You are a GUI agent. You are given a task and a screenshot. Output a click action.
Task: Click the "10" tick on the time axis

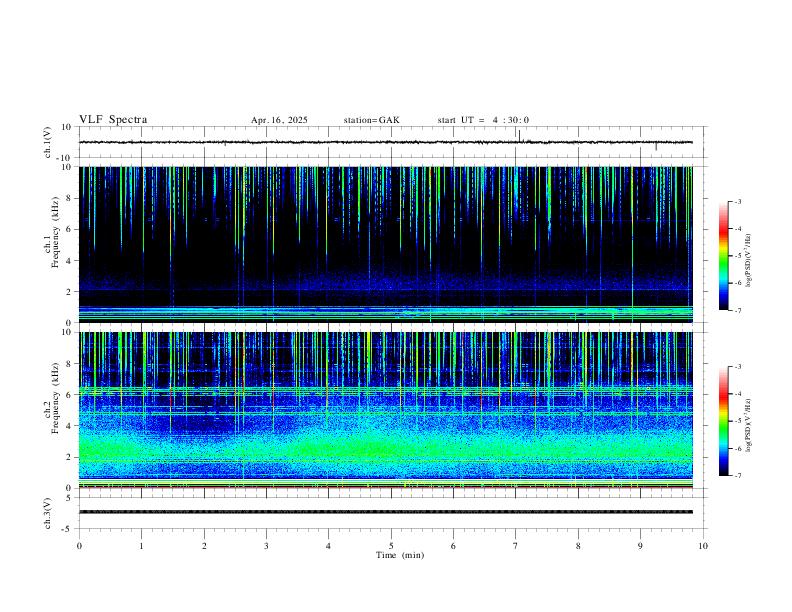[x=703, y=546]
